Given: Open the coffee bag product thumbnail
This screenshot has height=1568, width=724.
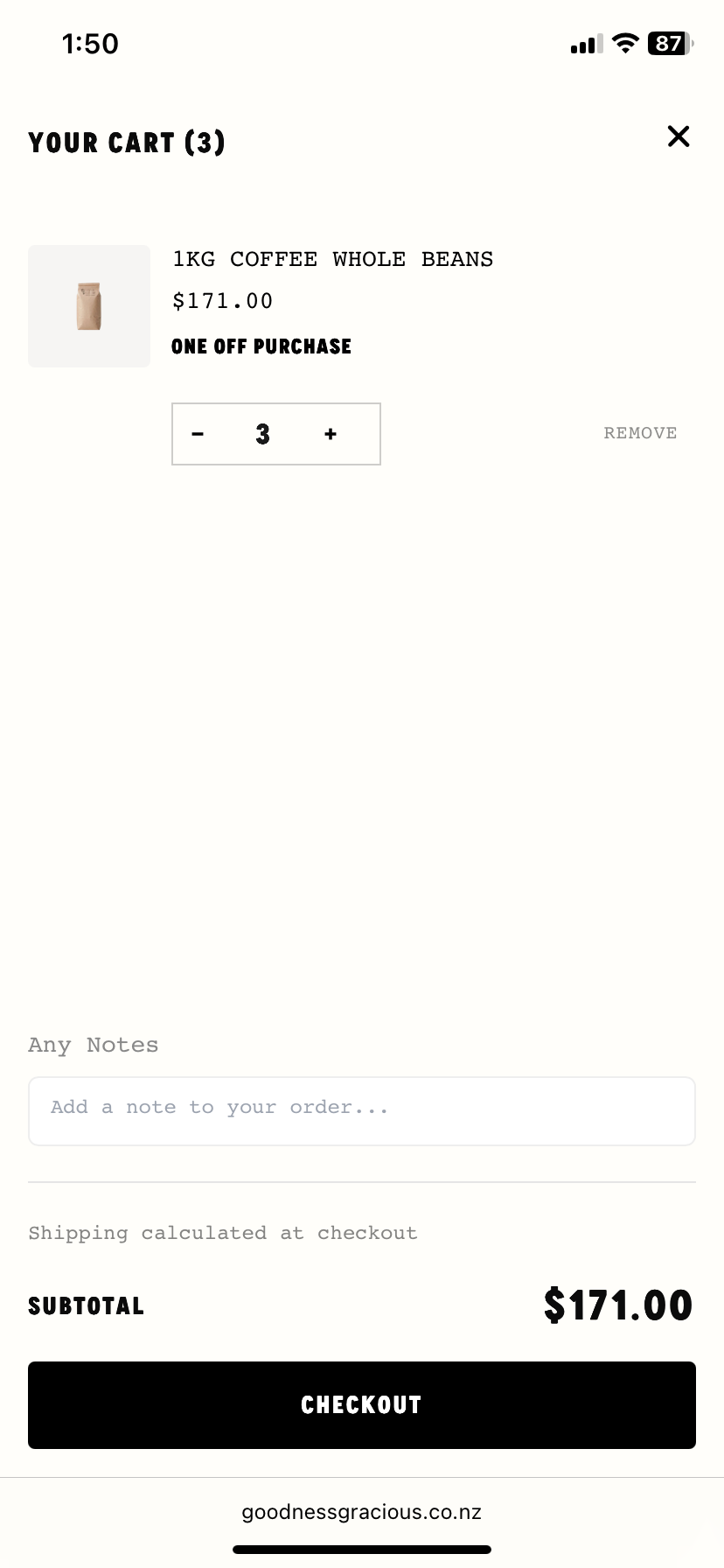Looking at the screenshot, I should pos(89,306).
